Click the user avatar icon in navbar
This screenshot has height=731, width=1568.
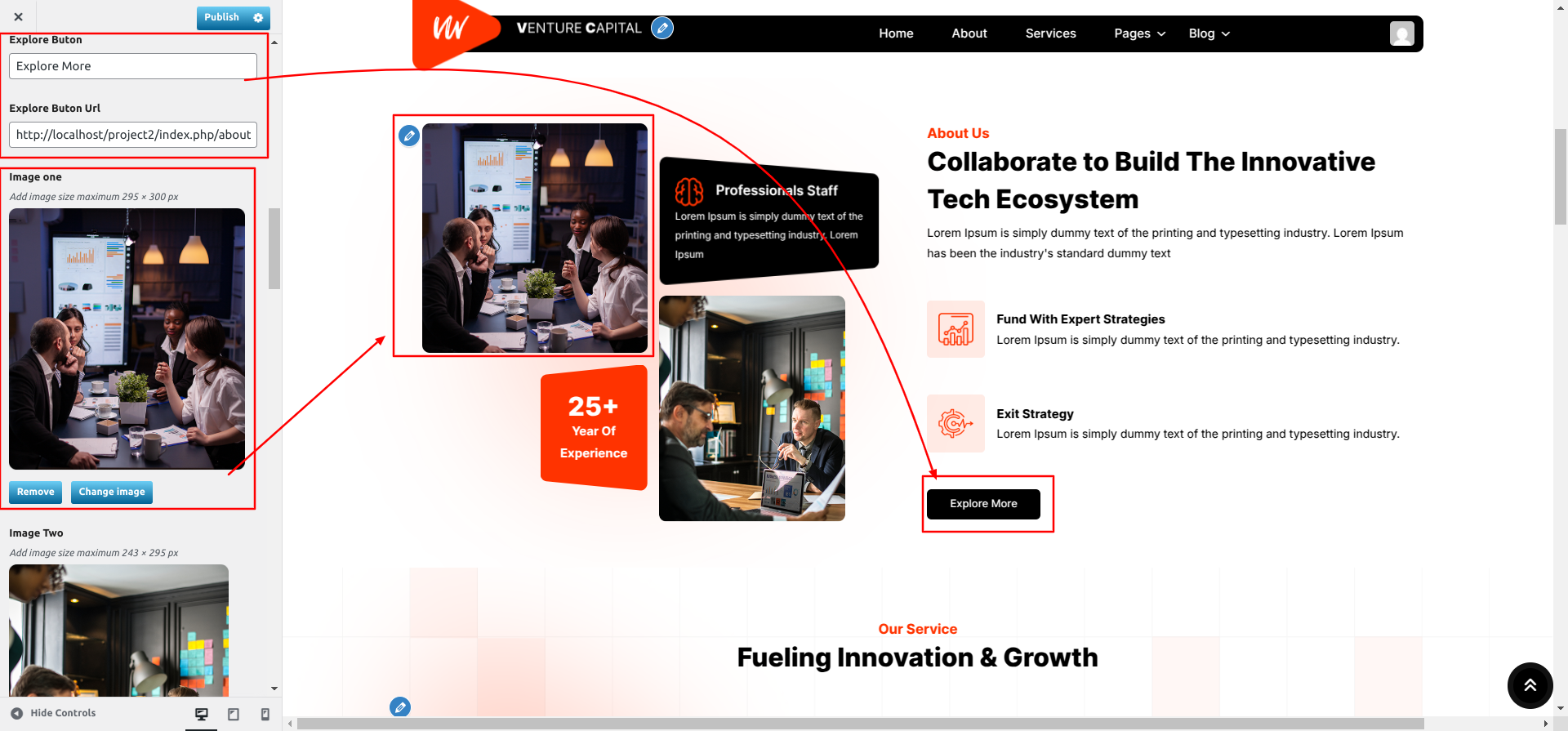(1402, 33)
